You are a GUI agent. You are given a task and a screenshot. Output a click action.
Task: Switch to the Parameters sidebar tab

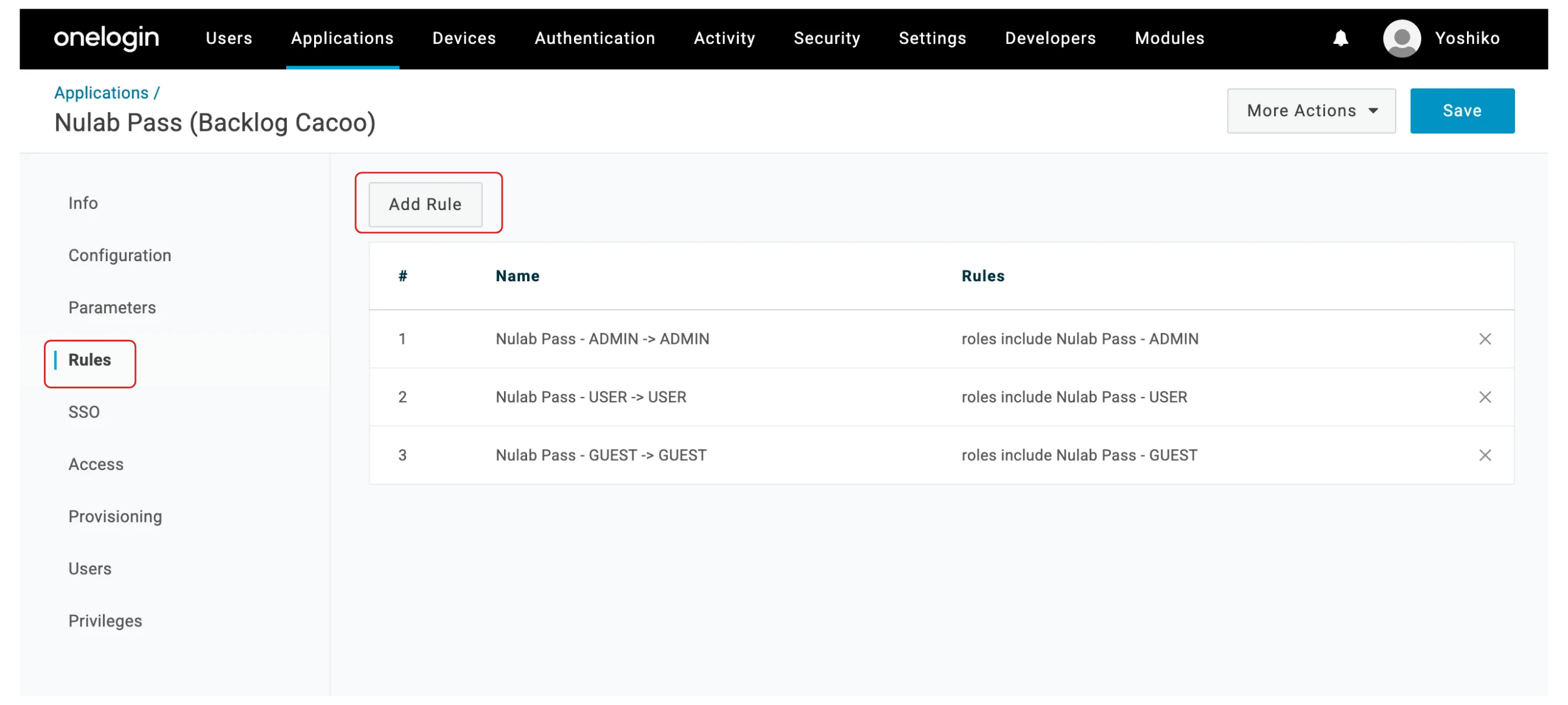(x=112, y=307)
